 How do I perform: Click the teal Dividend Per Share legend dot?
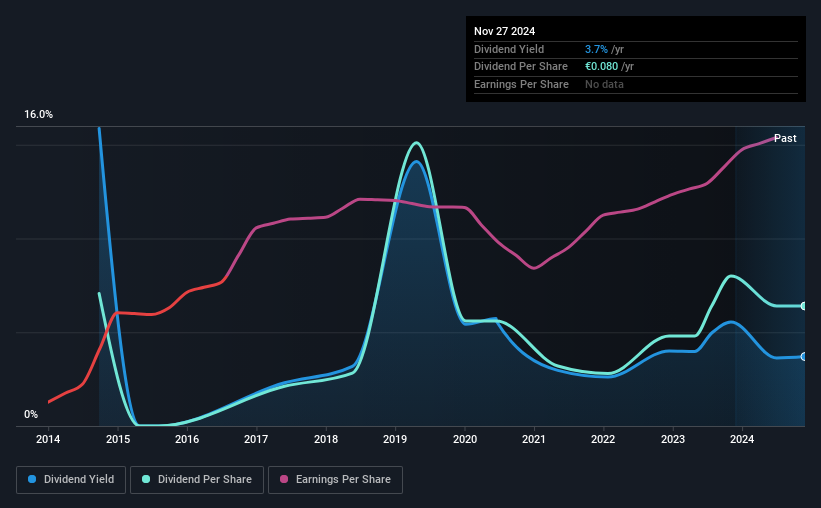[146, 479]
